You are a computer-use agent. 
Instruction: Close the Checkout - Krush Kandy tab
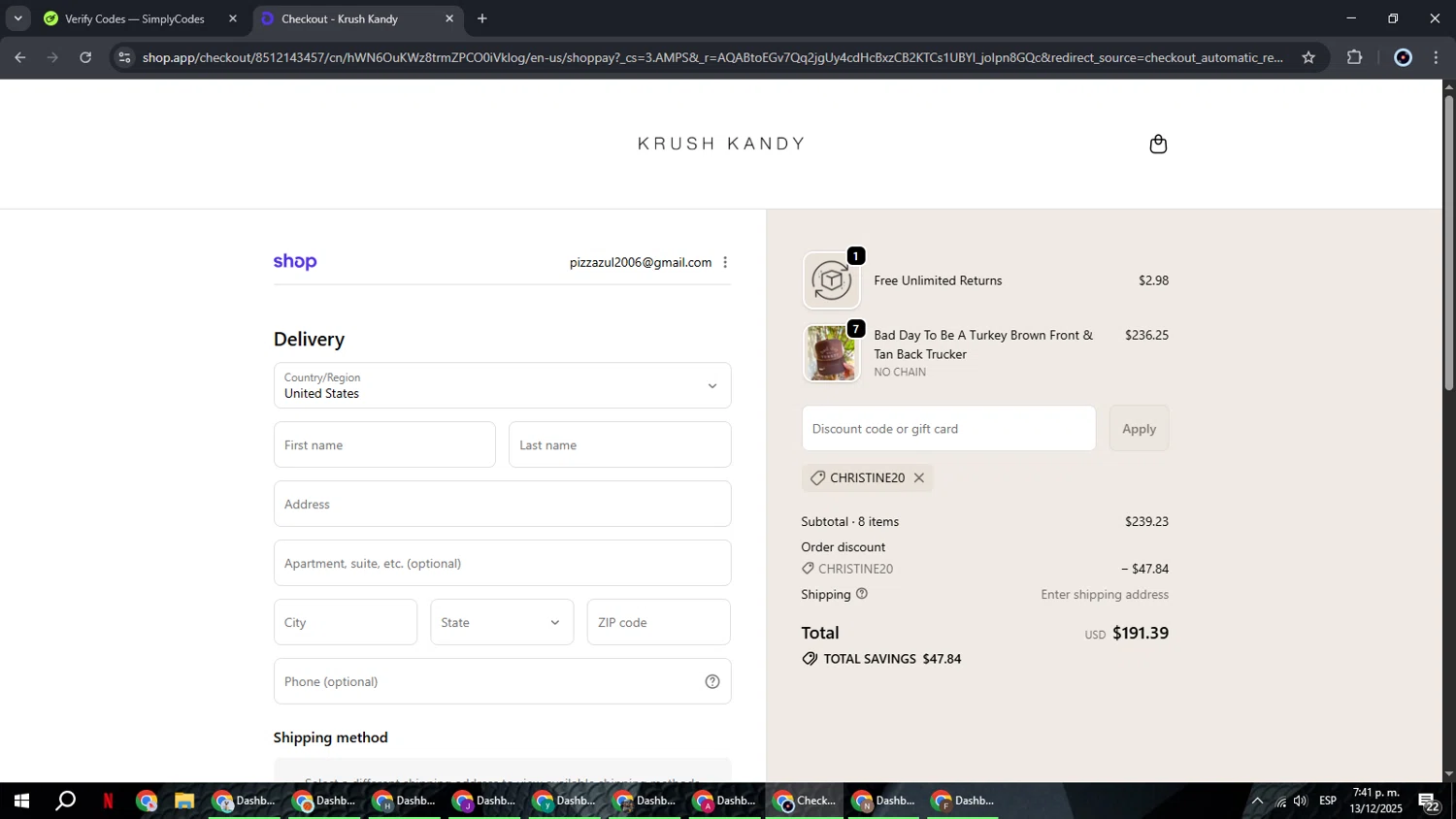(449, 18)
